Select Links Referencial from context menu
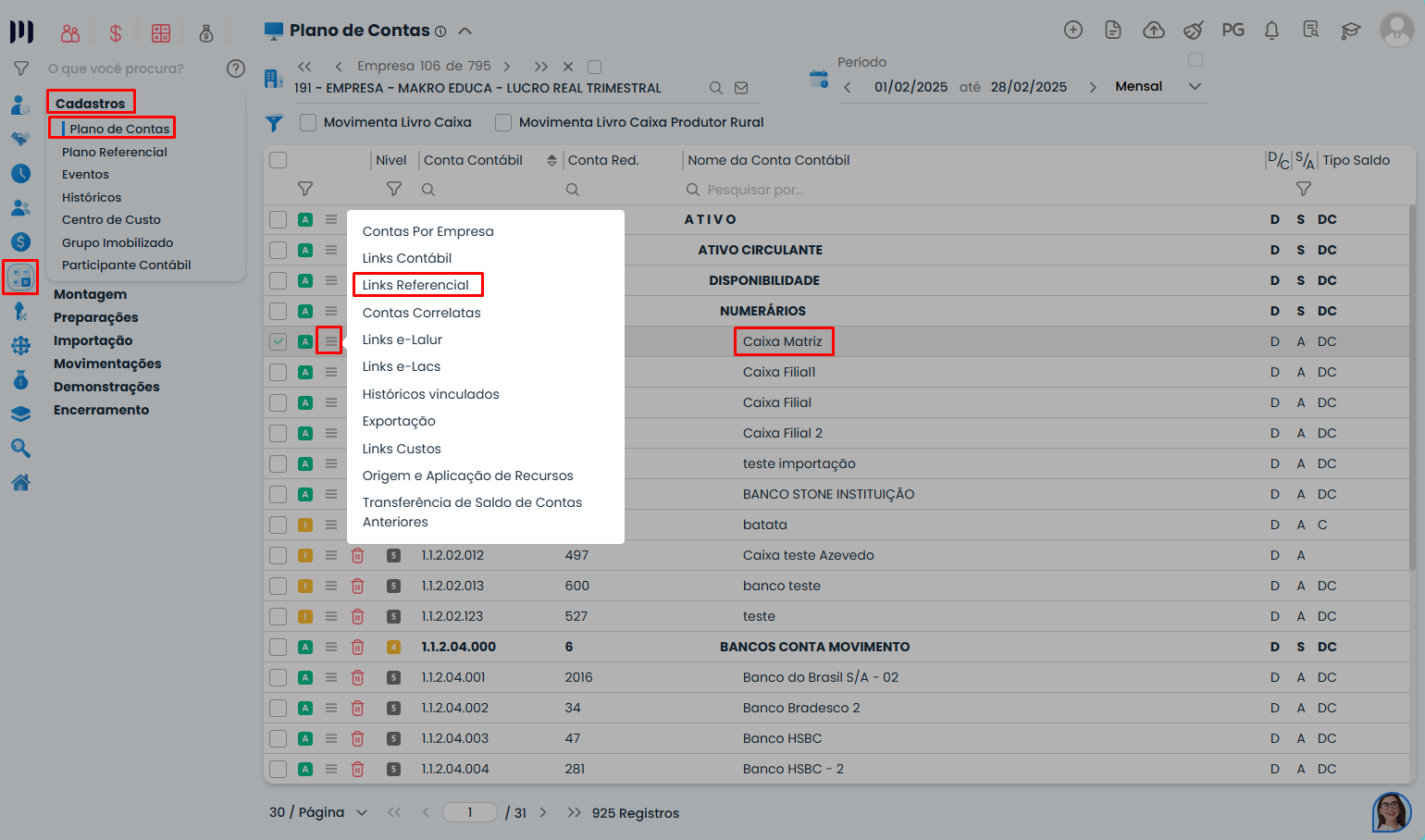 pos(415,285)
